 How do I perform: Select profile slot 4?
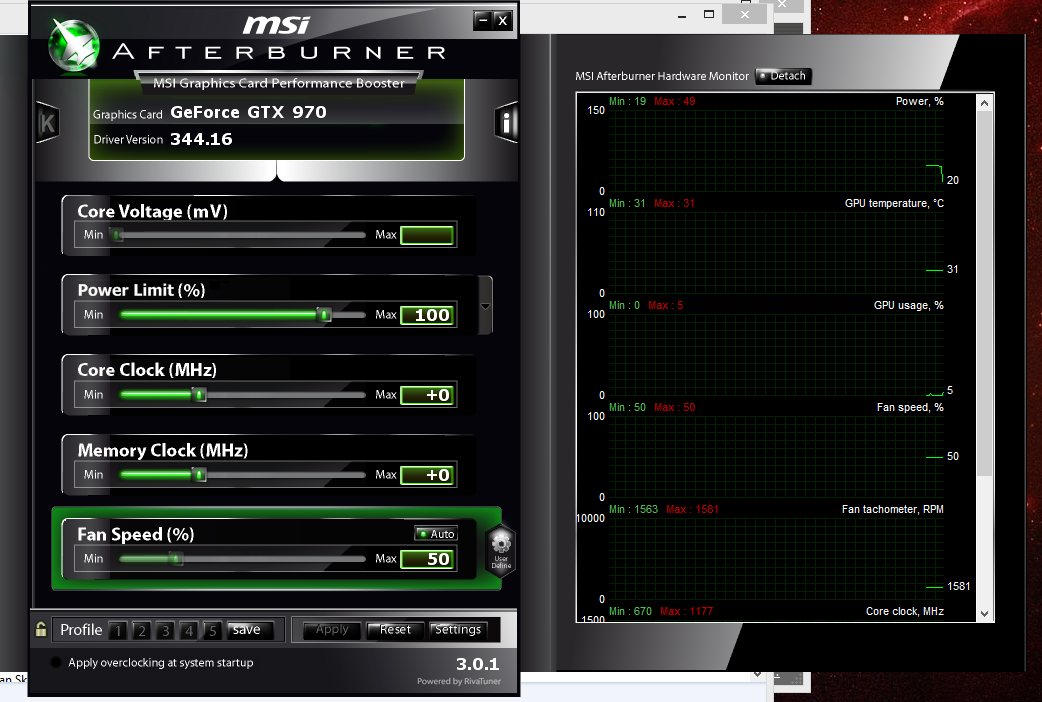pyautogui.click(x=189, y=630)
